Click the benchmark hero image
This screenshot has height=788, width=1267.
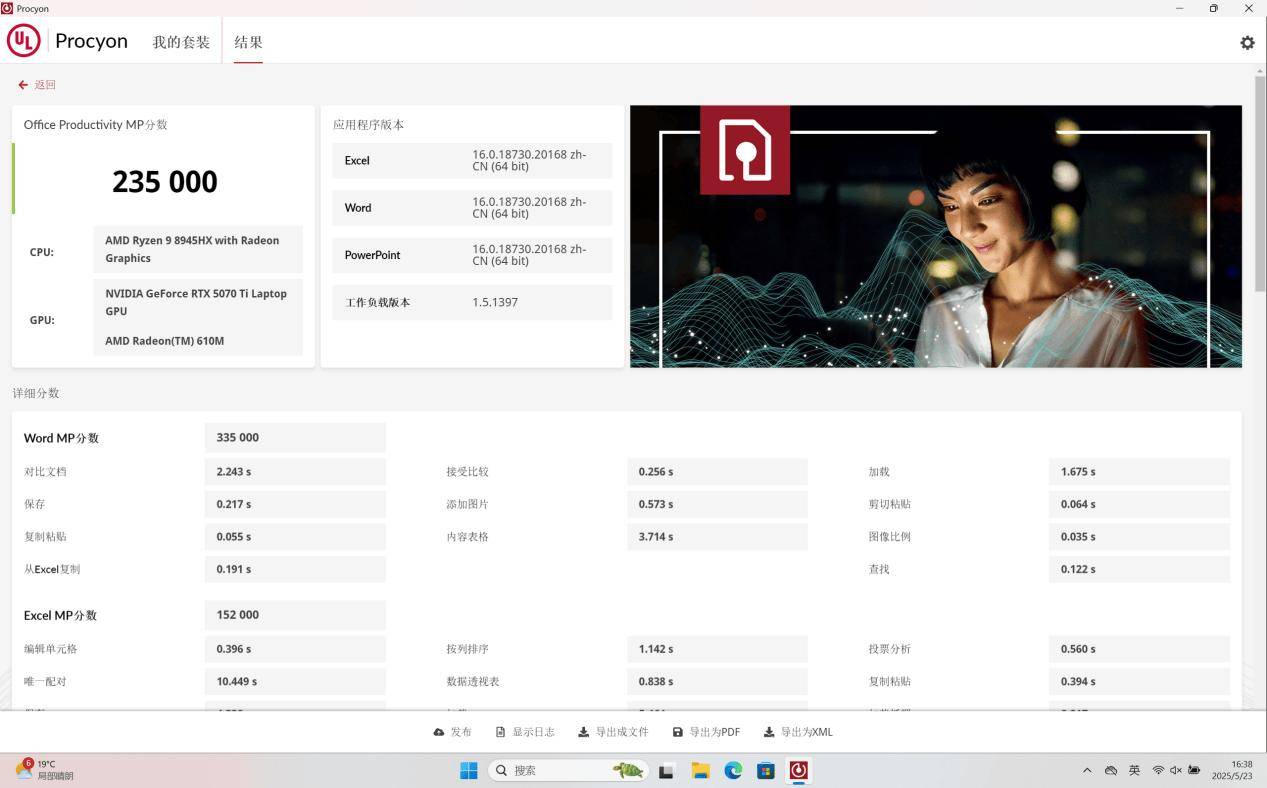[935, 237]
